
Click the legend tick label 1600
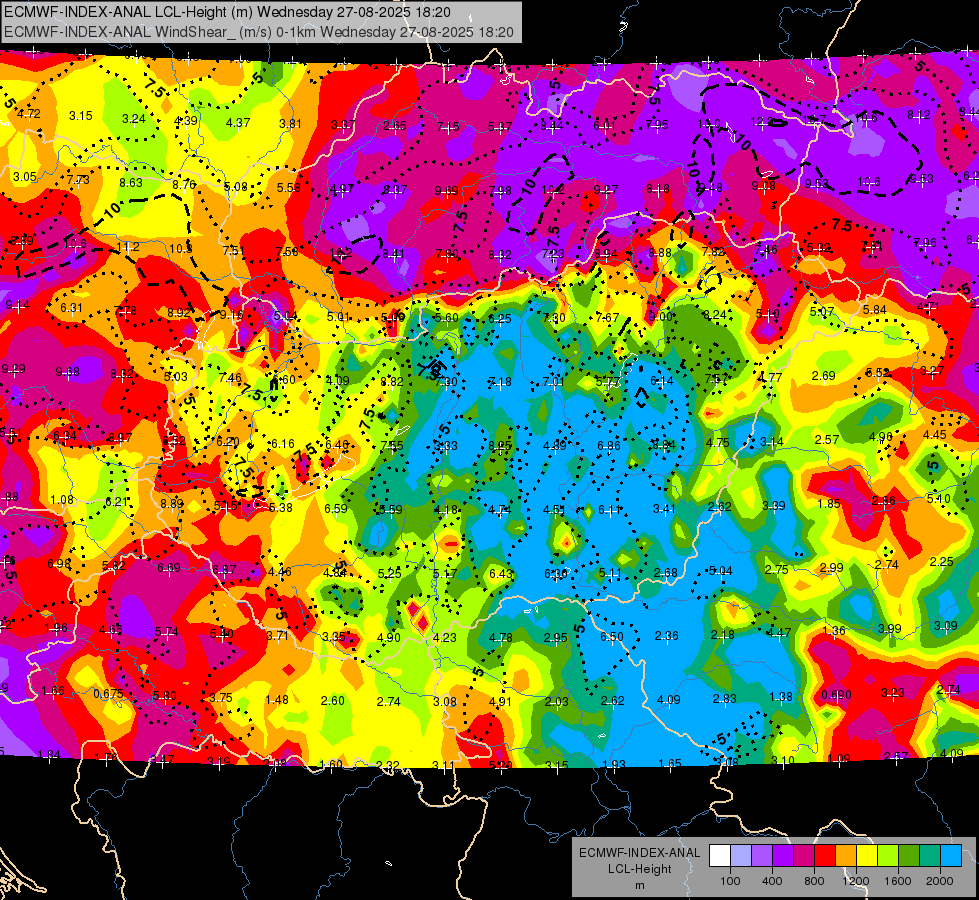click(898, 881)
